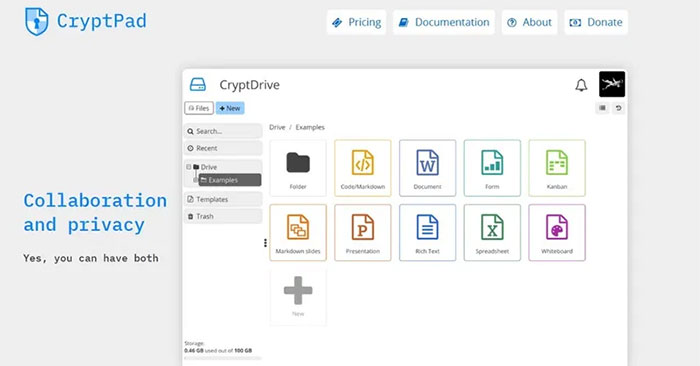Create a new Document

tap(427, 168)
